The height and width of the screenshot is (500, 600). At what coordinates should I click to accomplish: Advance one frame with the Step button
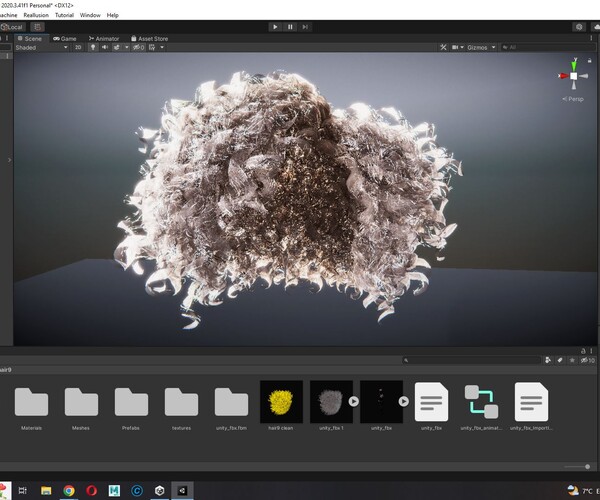305,27
